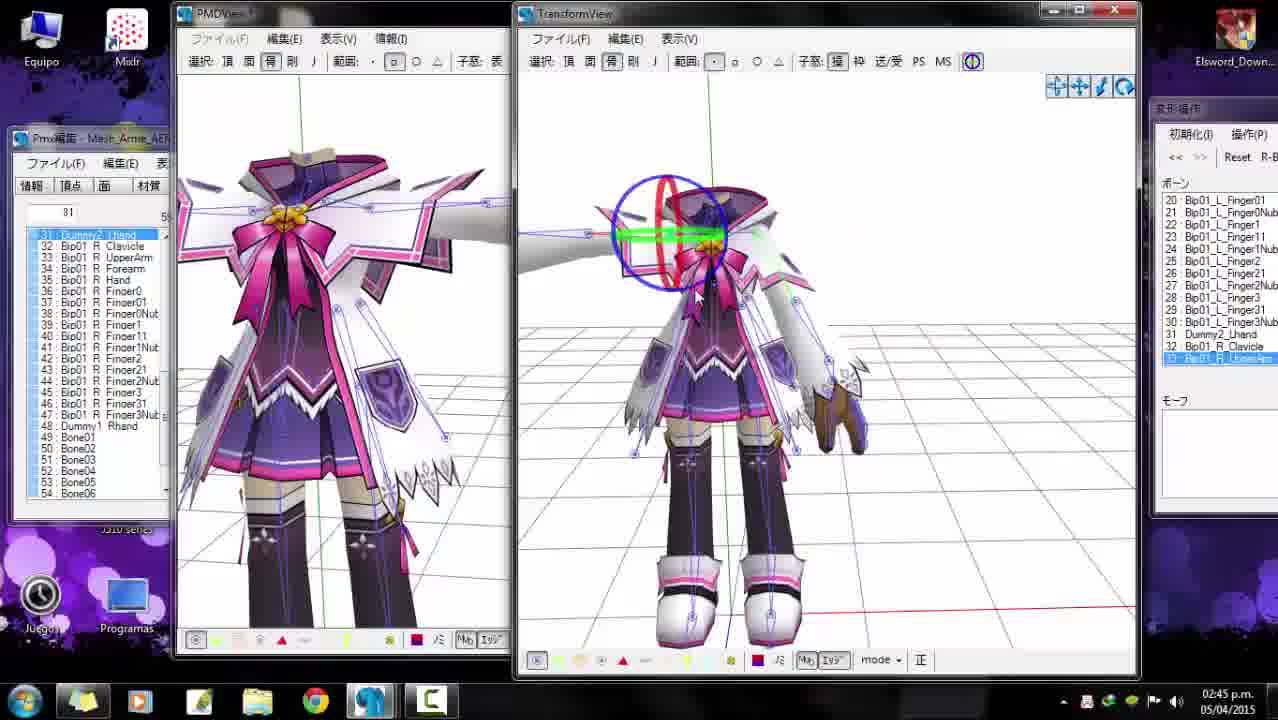1278x720 pixels.
Task: Click the camera move crosshair icon
Action: (1057, 87)
